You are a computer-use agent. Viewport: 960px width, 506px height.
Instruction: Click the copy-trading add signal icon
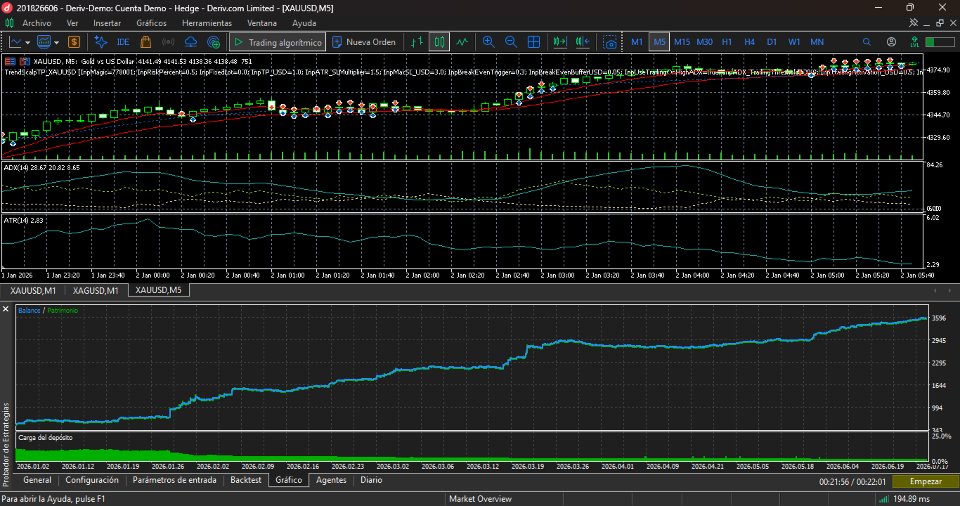tap(213, 42)
